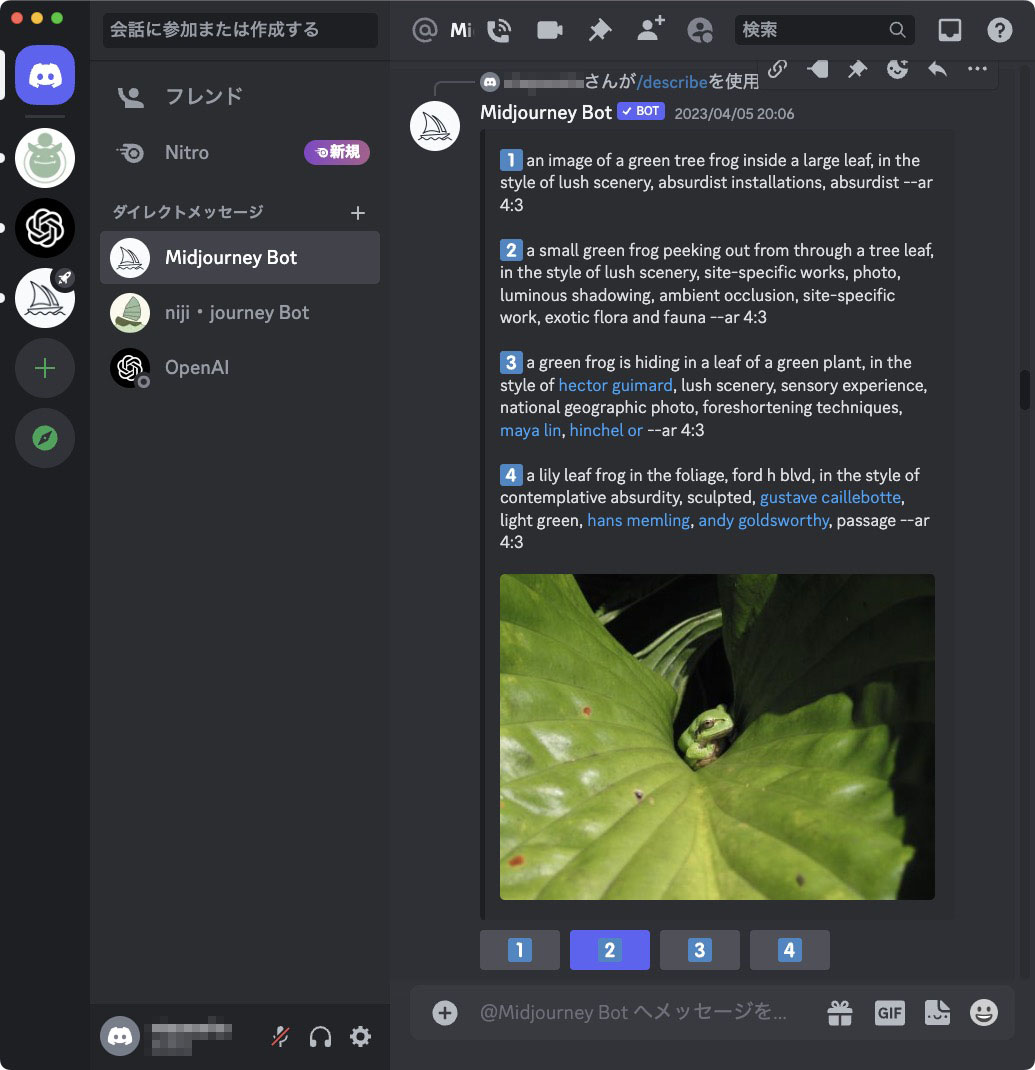Mute your microphone
Viewport: 1035px width, 1070px height.
281,1036
